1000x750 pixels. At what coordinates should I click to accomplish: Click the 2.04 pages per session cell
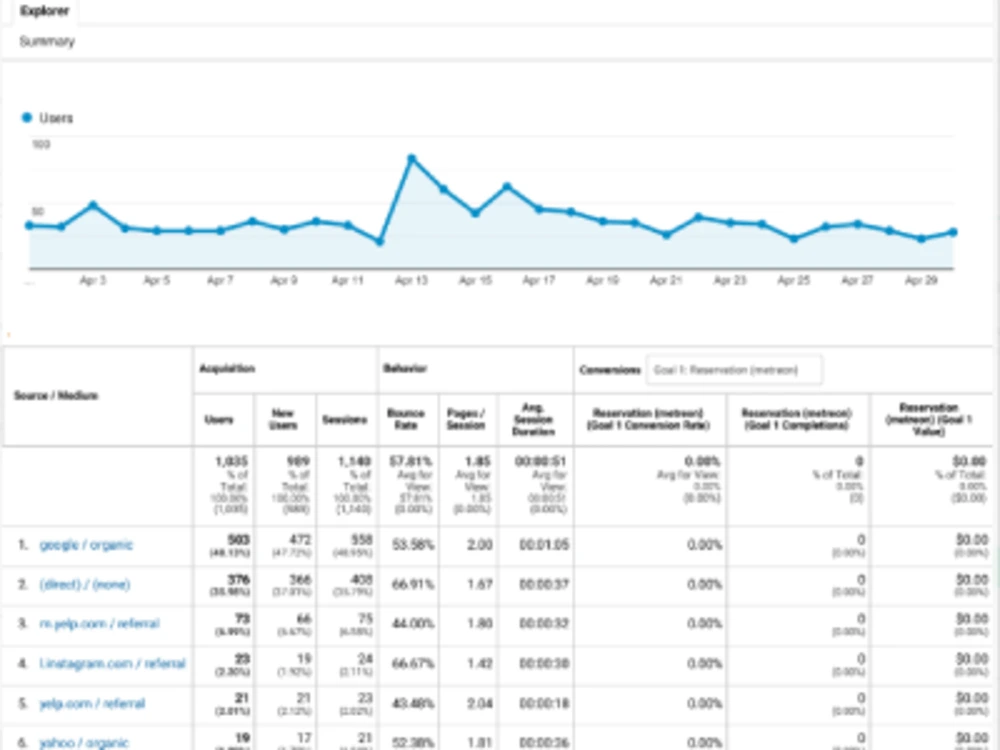[480, 703]
